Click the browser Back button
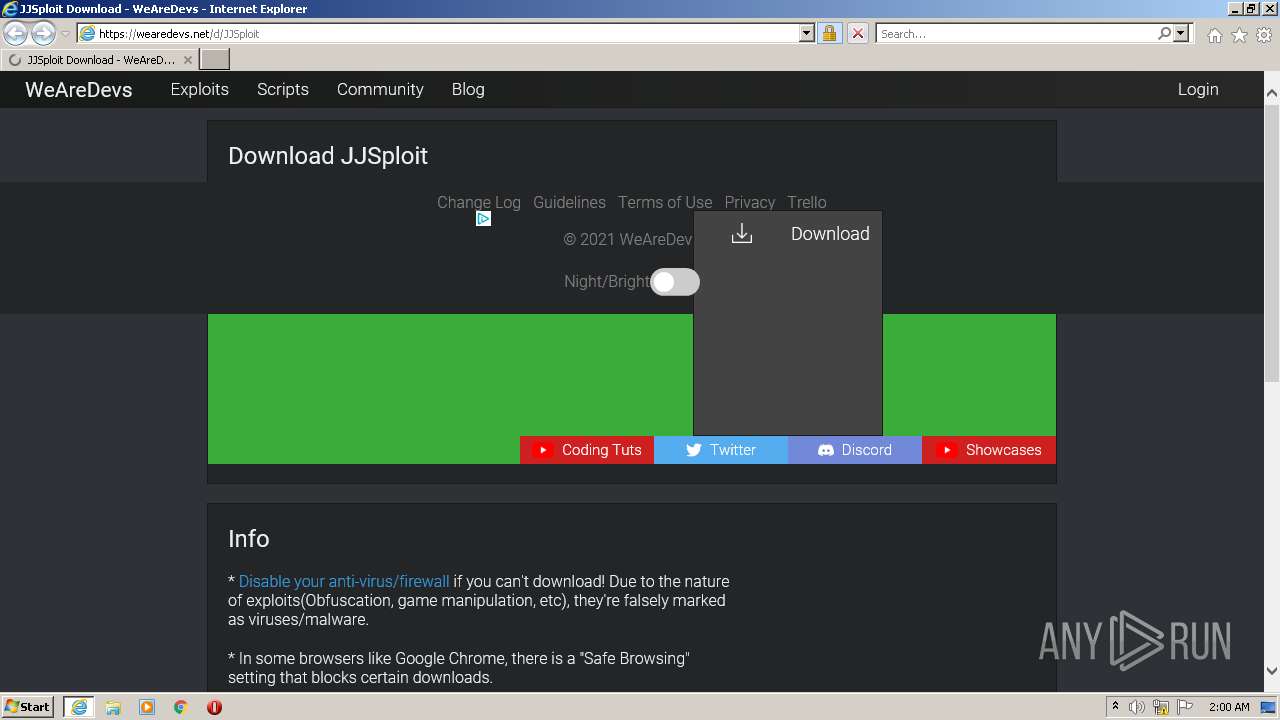 16,33
